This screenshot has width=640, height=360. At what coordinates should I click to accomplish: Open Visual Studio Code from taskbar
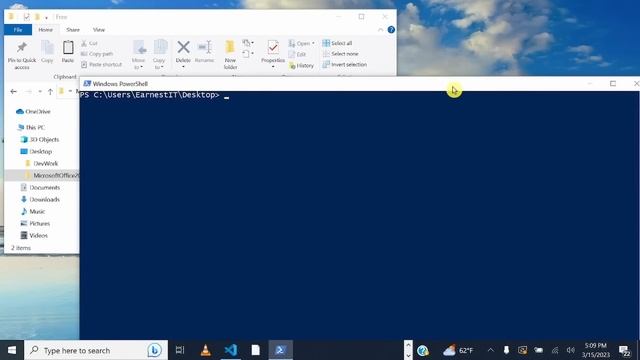coord(231,350)
